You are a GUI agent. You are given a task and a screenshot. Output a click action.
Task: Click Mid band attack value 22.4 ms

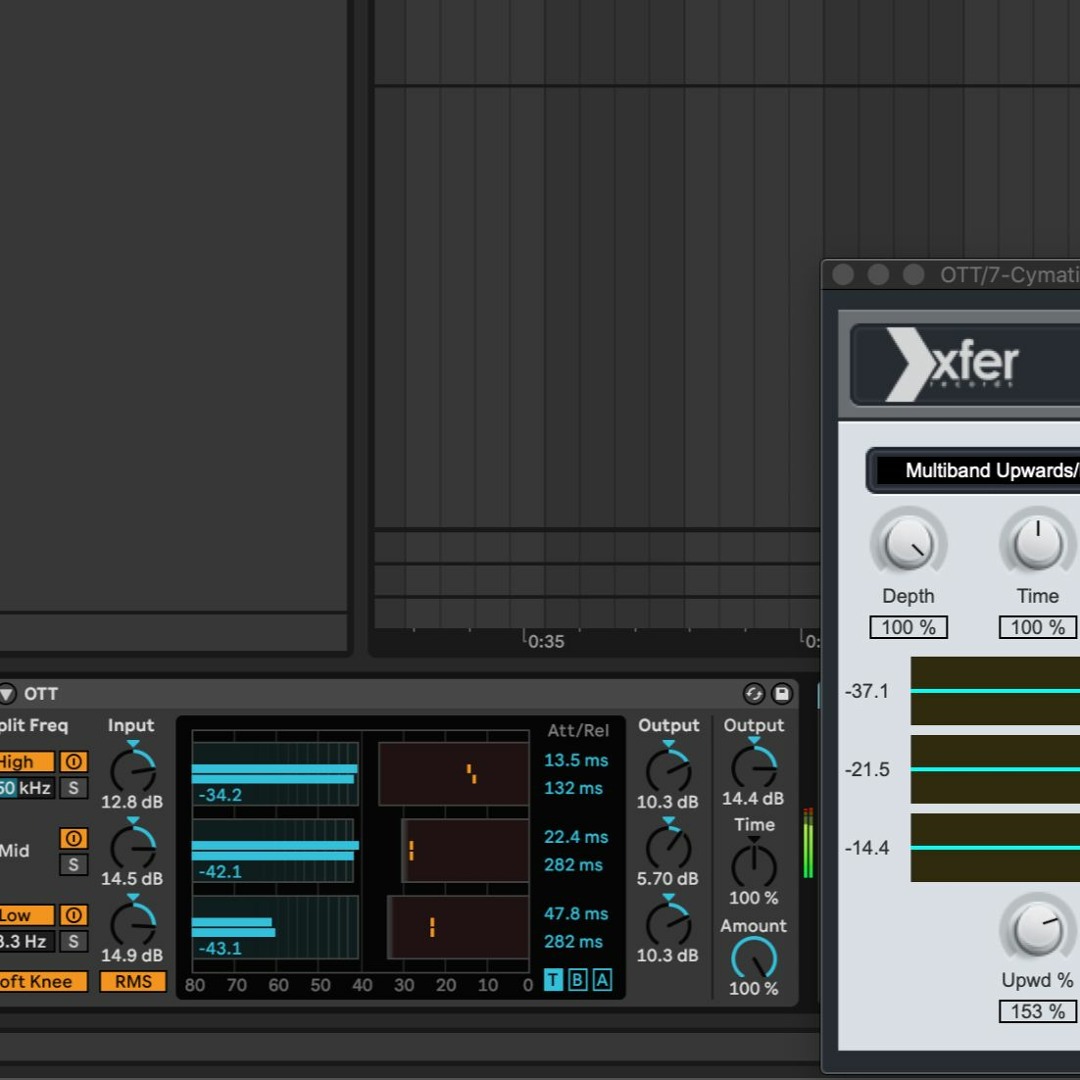(x=576, y=837)
